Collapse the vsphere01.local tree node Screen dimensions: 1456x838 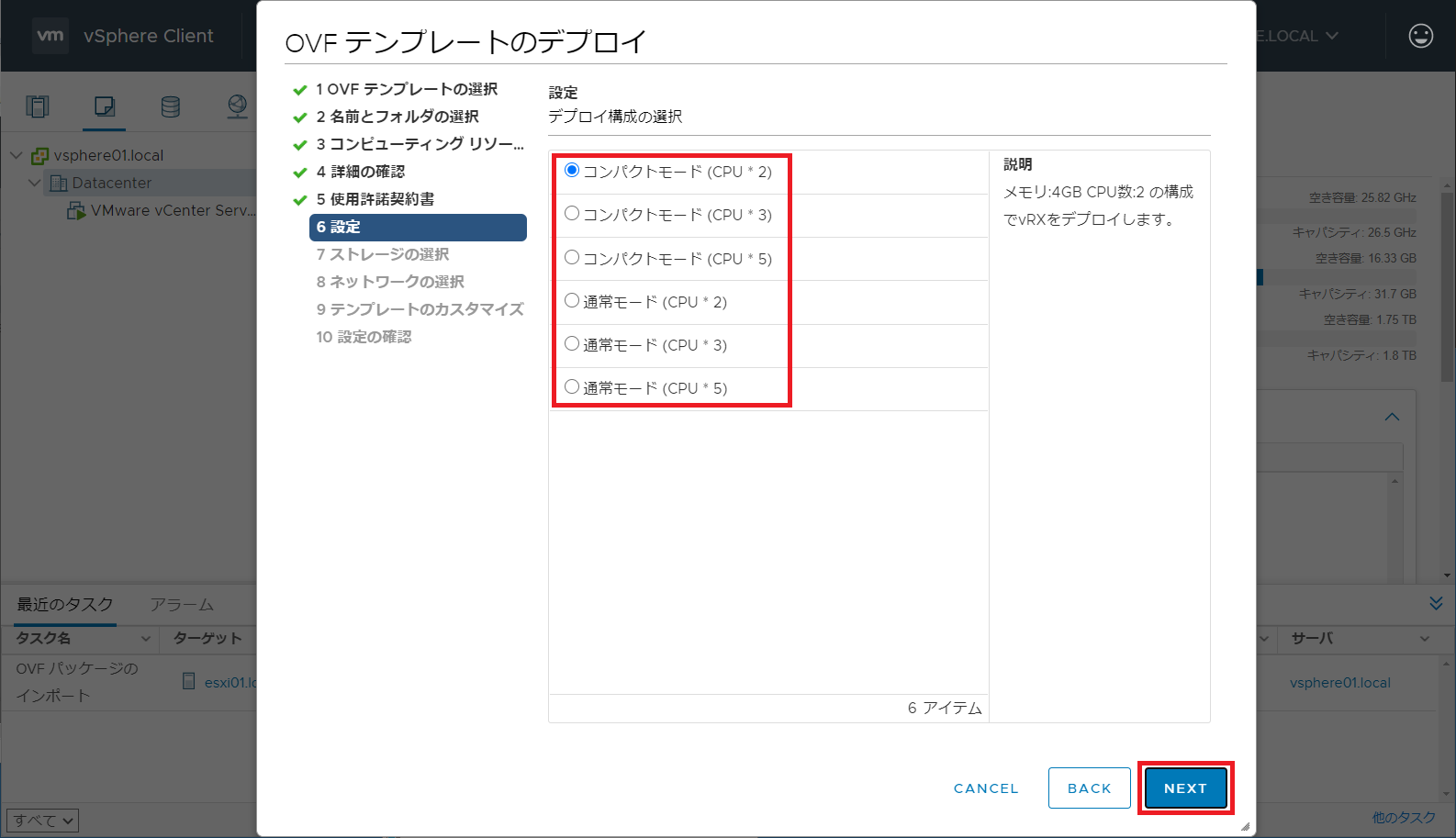click(x=16, y=155)
